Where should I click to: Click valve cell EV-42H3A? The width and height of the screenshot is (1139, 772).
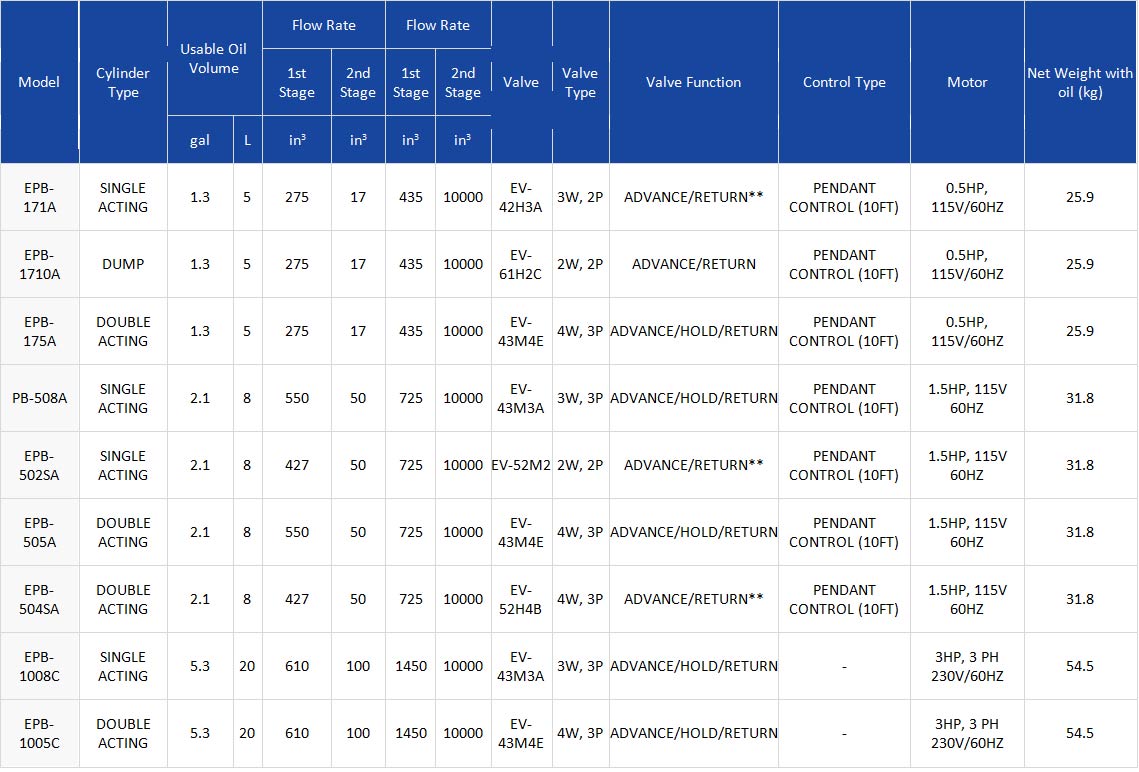click(x=520, y=197)
